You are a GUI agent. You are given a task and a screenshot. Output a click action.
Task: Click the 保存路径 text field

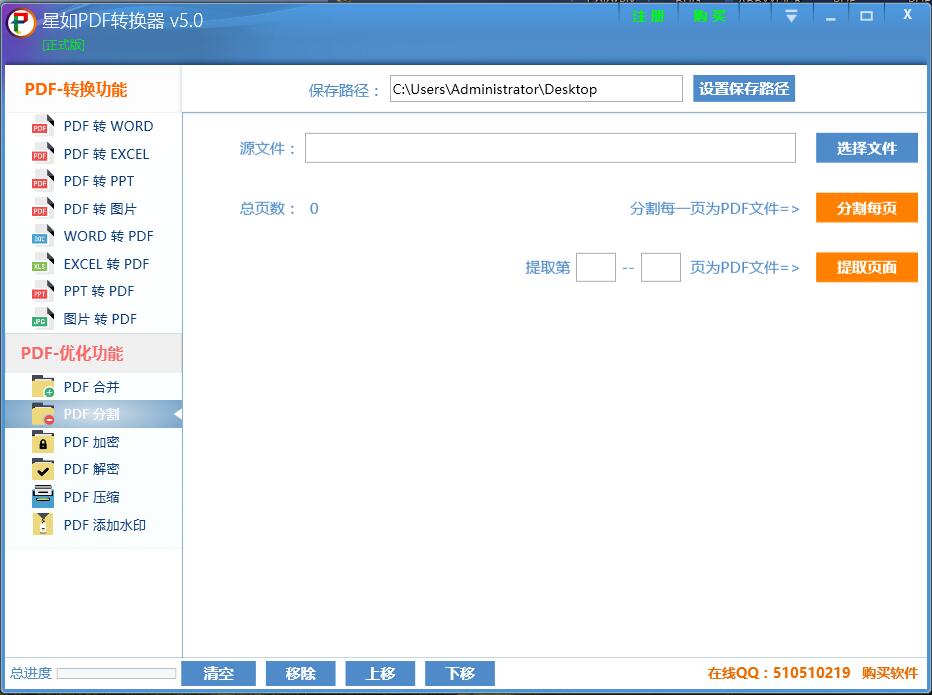tap(536, 89)
